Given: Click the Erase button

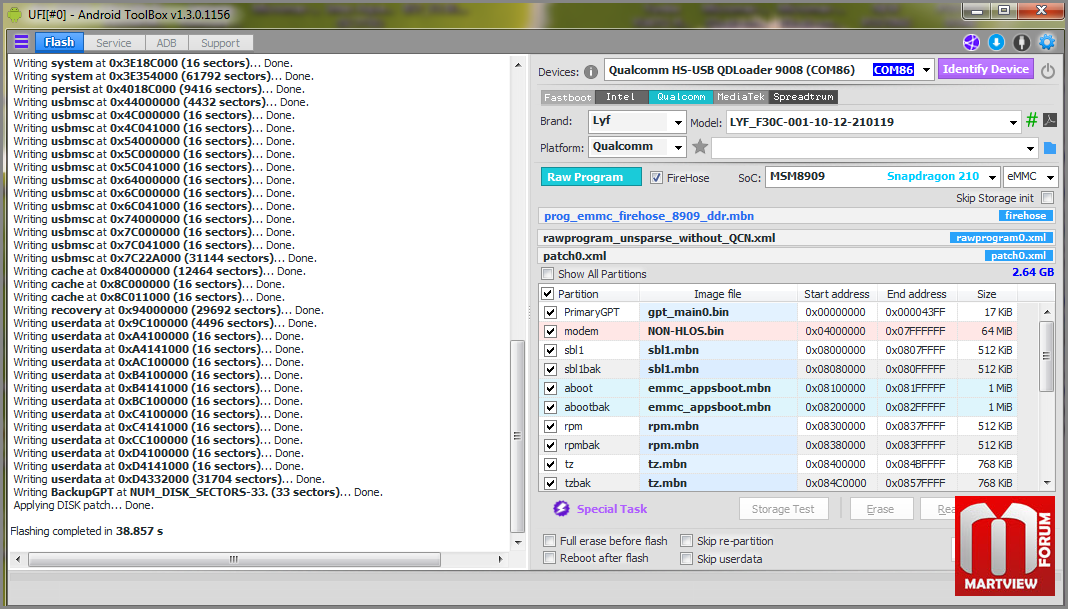Looking at the screenshot, I should (880, 509).
